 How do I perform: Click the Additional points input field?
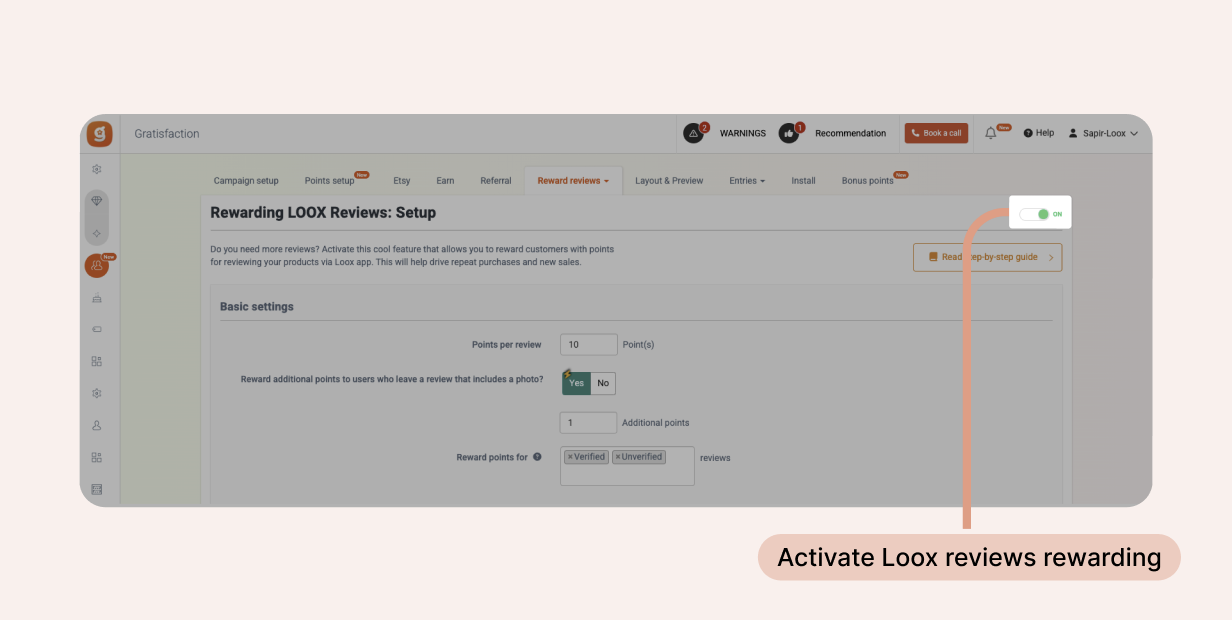click(x=589, y=422)
